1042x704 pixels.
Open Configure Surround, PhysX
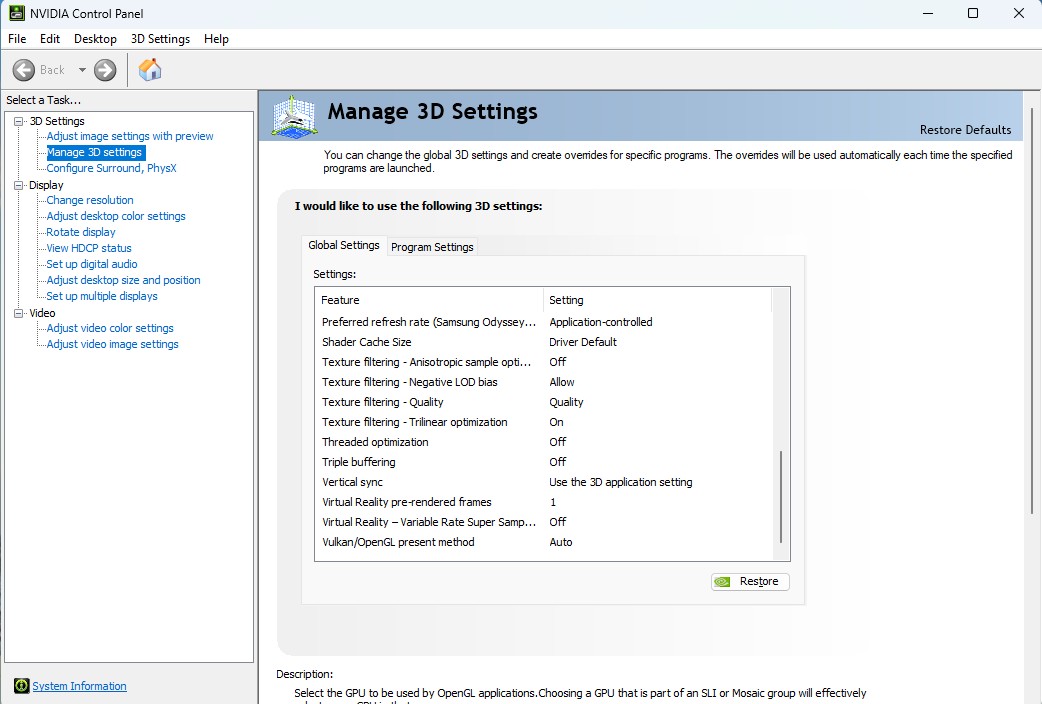(111, 168)
